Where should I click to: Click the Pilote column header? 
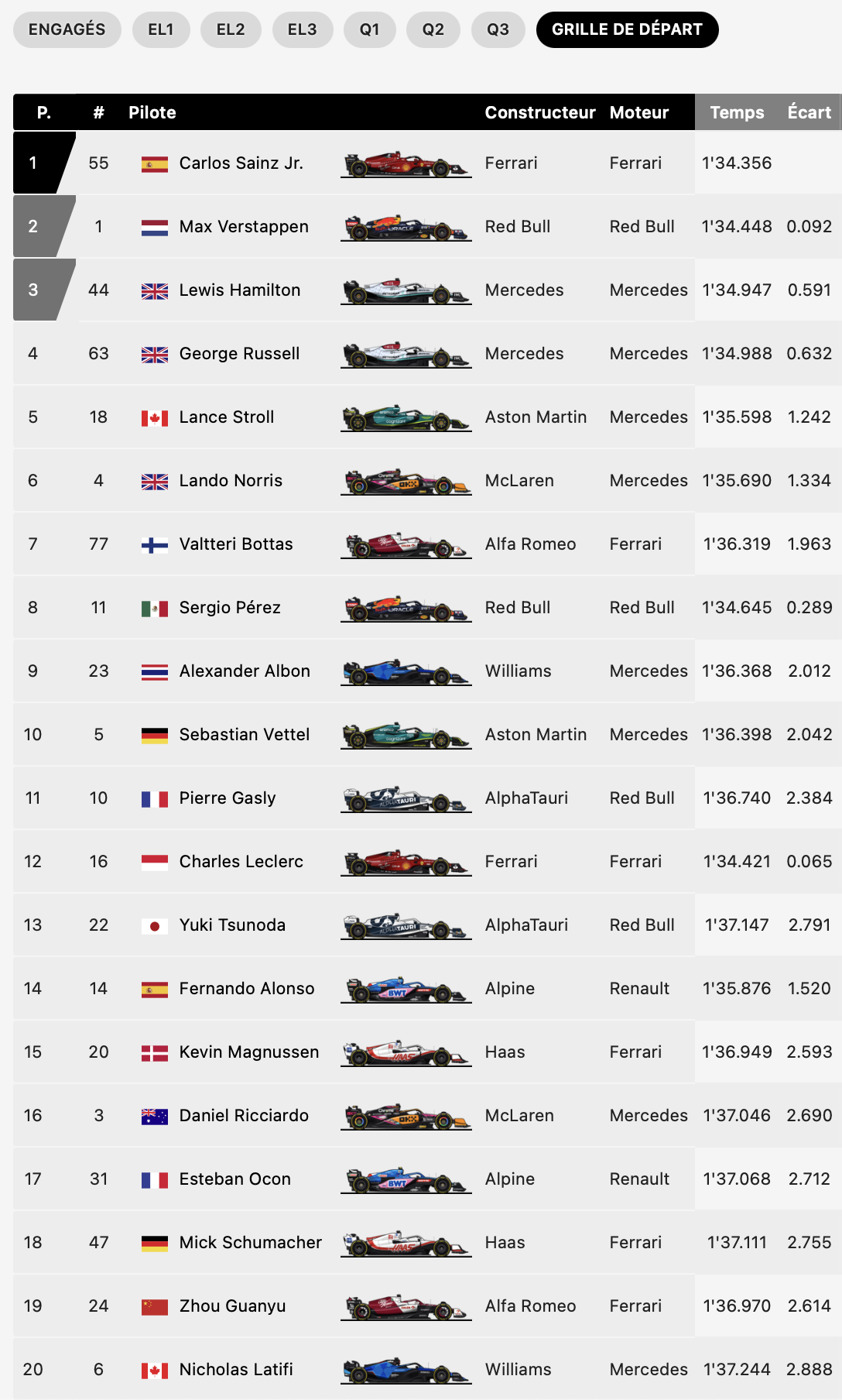click(x=152, y=112)
